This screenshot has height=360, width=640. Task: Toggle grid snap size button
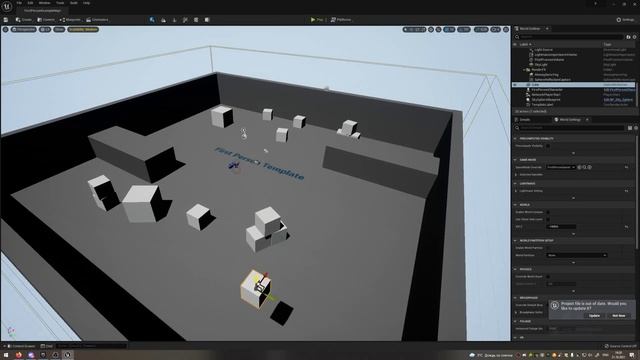coord(449,29)
